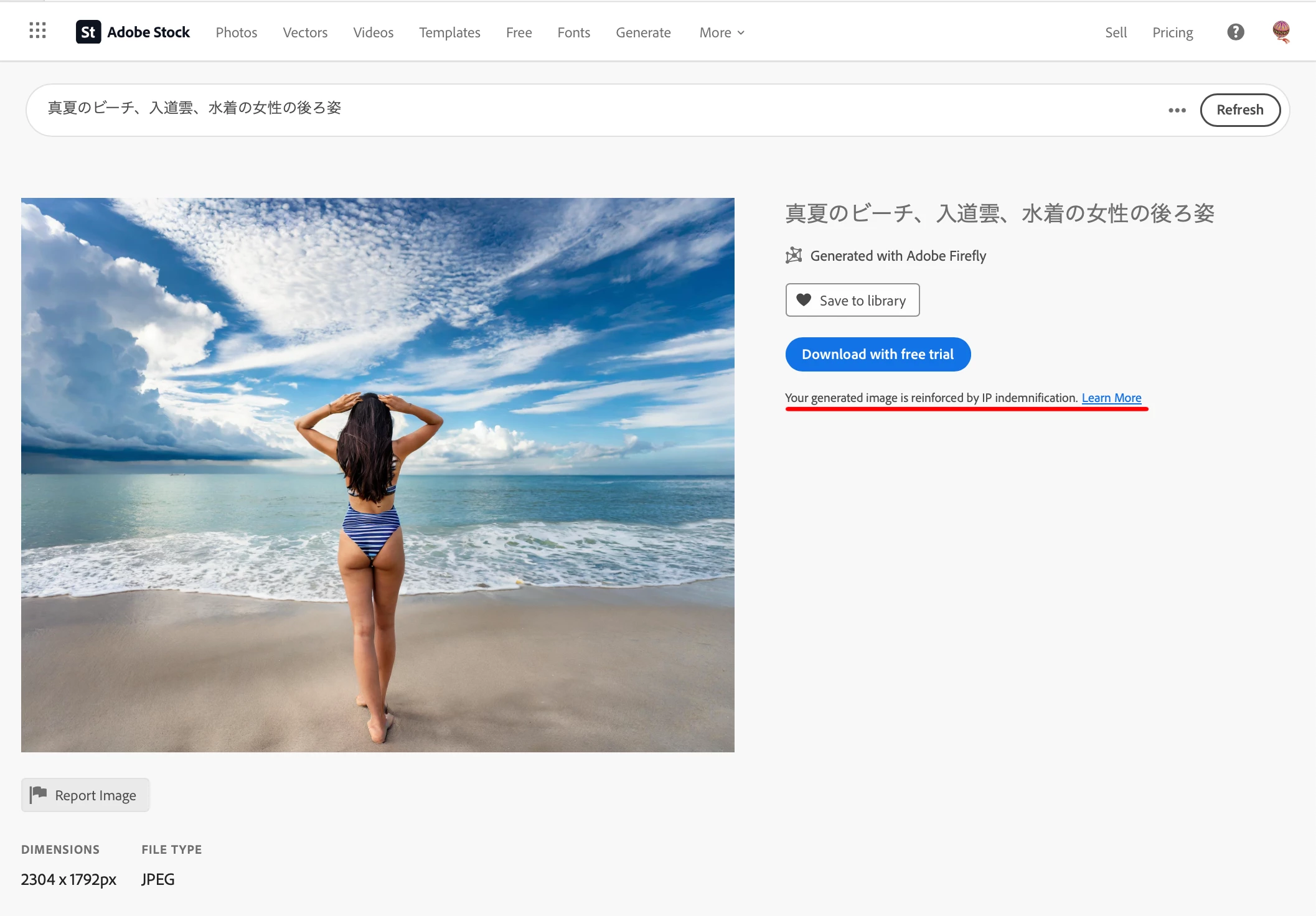The width and height of the screenshot is (1316, 916).
Task: Open the Pricing link
Action: click(x=1172, y=32)
